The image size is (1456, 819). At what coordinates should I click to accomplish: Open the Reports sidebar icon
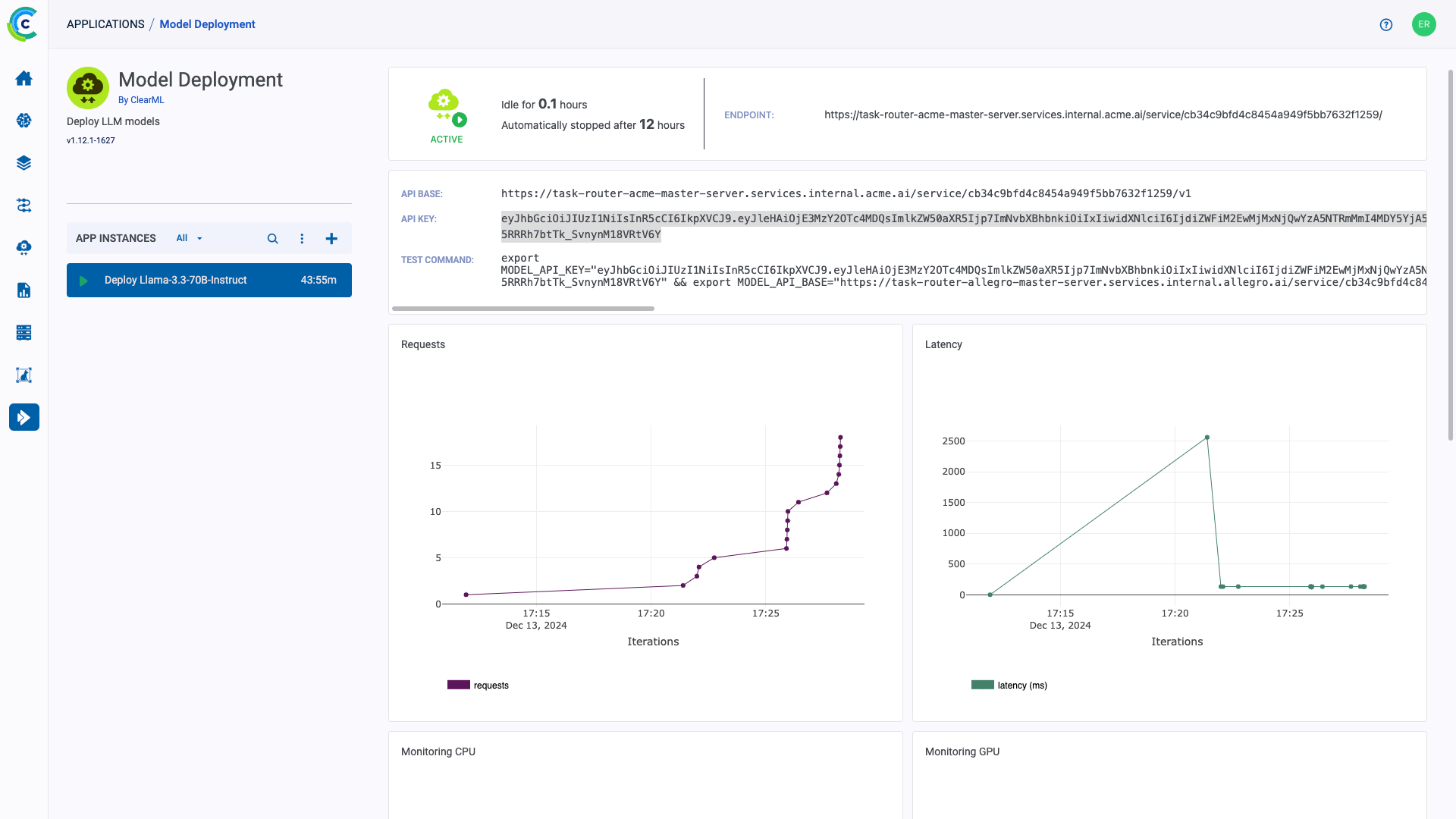coord(24,290)
